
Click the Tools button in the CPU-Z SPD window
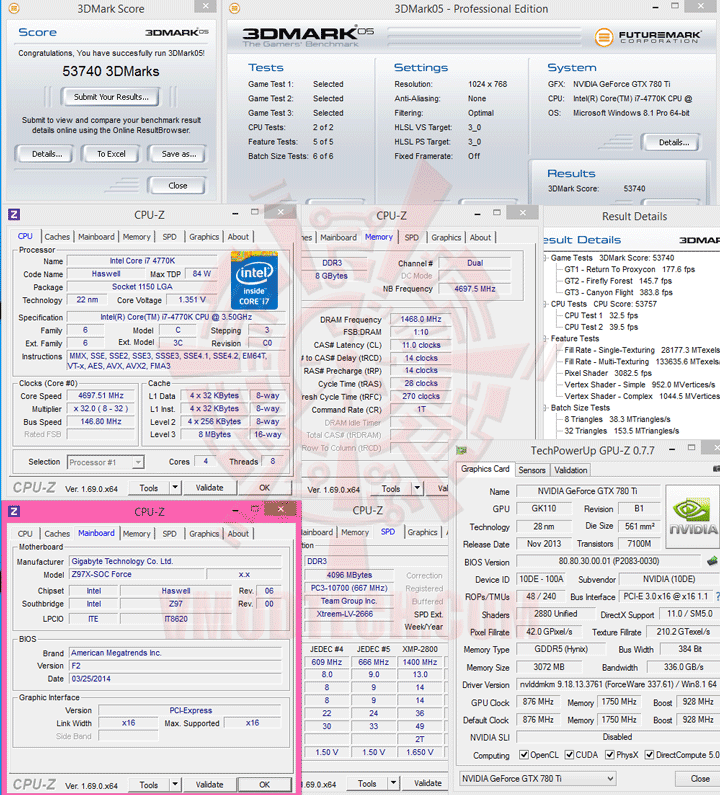coord(367,783)
